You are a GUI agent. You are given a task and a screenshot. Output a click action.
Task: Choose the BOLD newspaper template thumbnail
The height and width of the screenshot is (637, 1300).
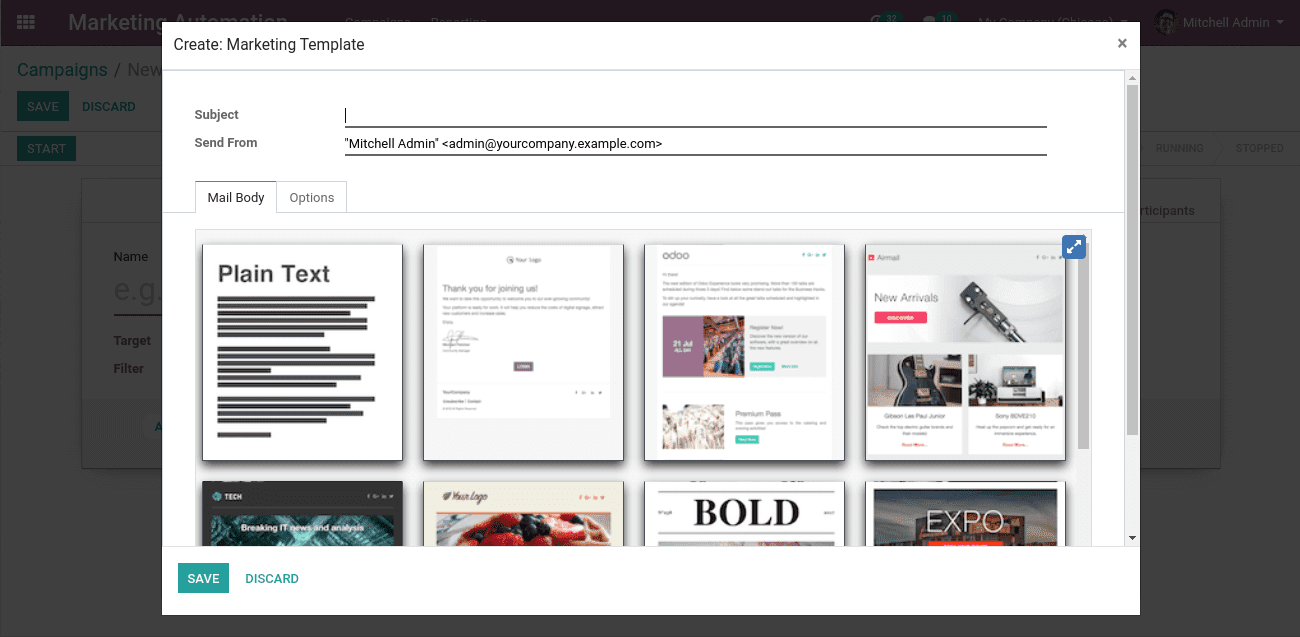click(744, 513)
